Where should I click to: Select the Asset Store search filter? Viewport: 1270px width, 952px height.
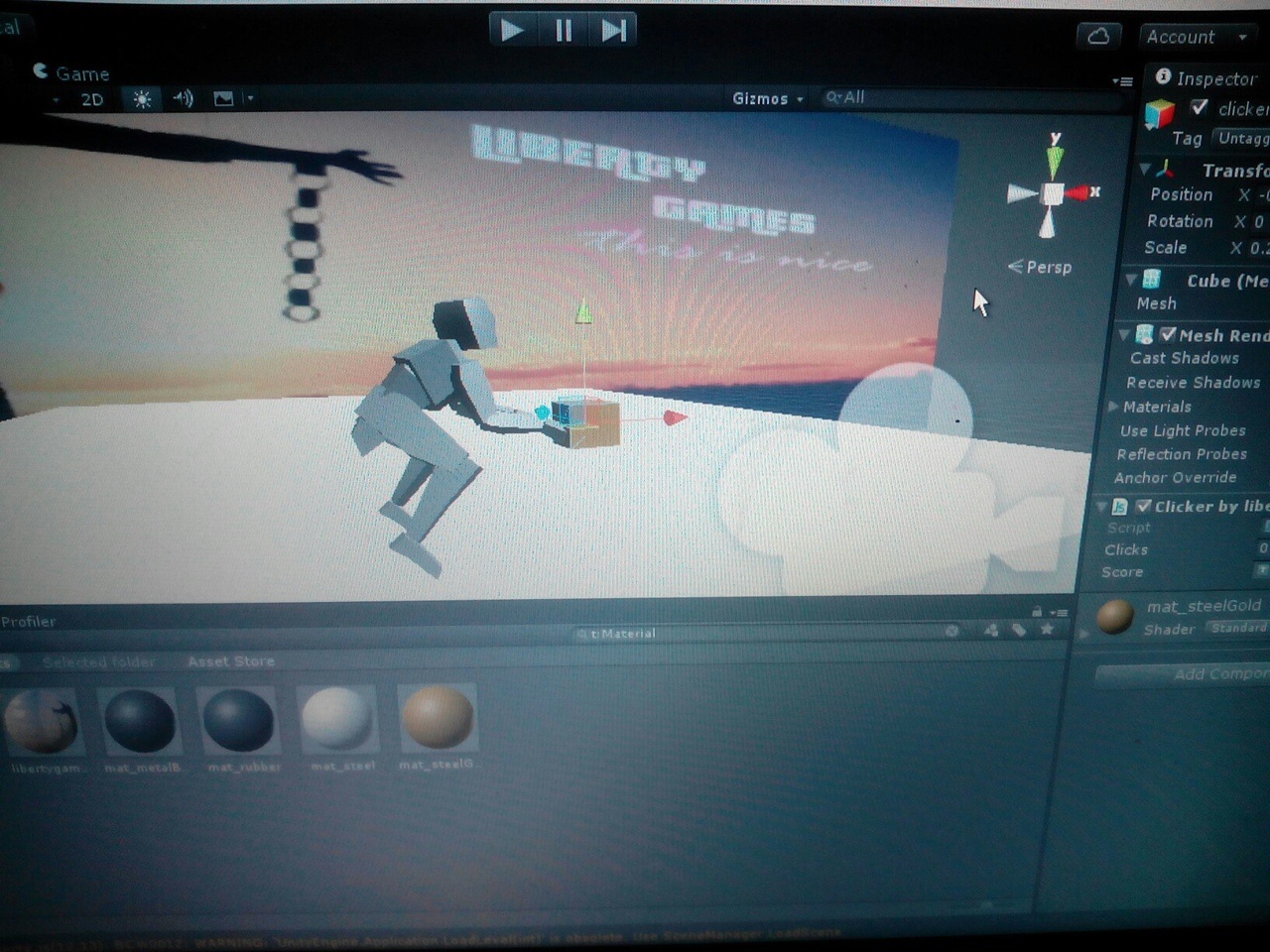point(231,661)
